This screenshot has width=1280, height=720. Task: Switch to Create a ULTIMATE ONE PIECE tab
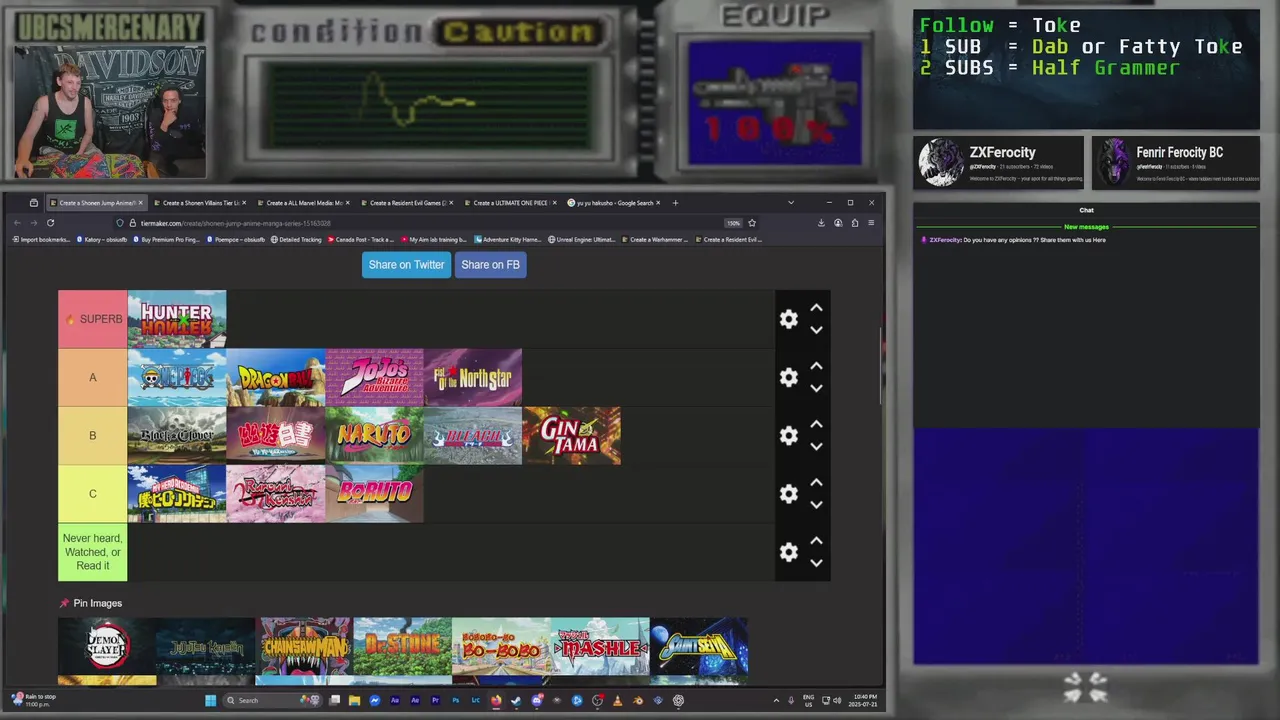[x=509, y=203]
